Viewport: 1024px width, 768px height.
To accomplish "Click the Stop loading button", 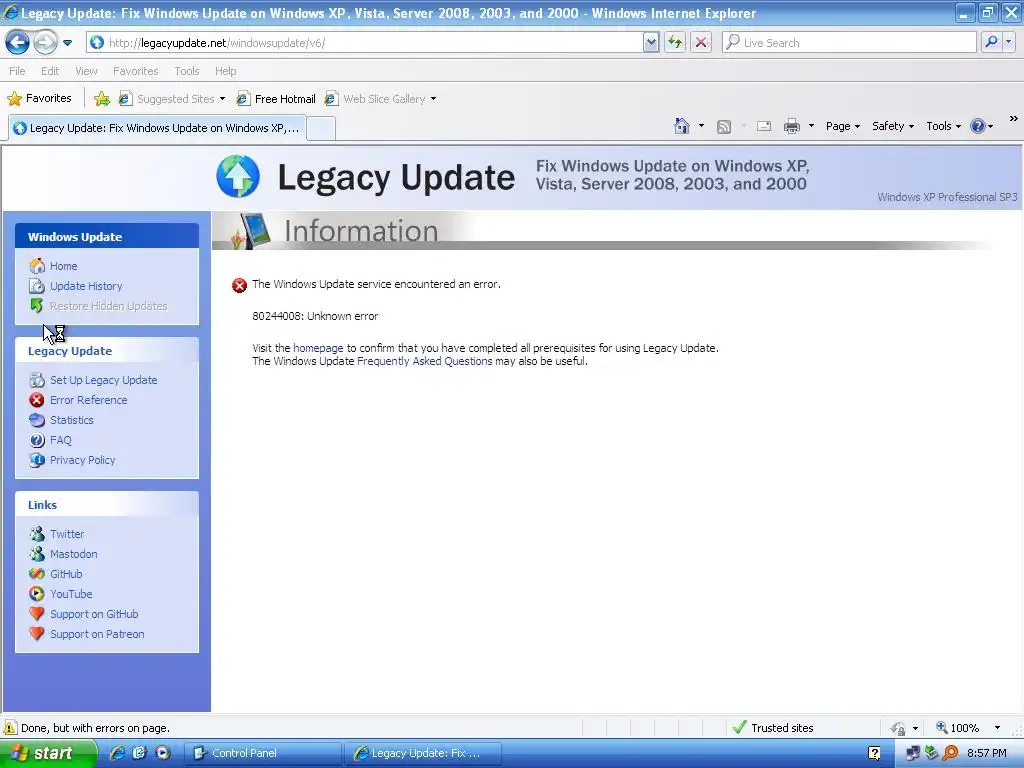I will pyautogui.click(x=701, y=43).
